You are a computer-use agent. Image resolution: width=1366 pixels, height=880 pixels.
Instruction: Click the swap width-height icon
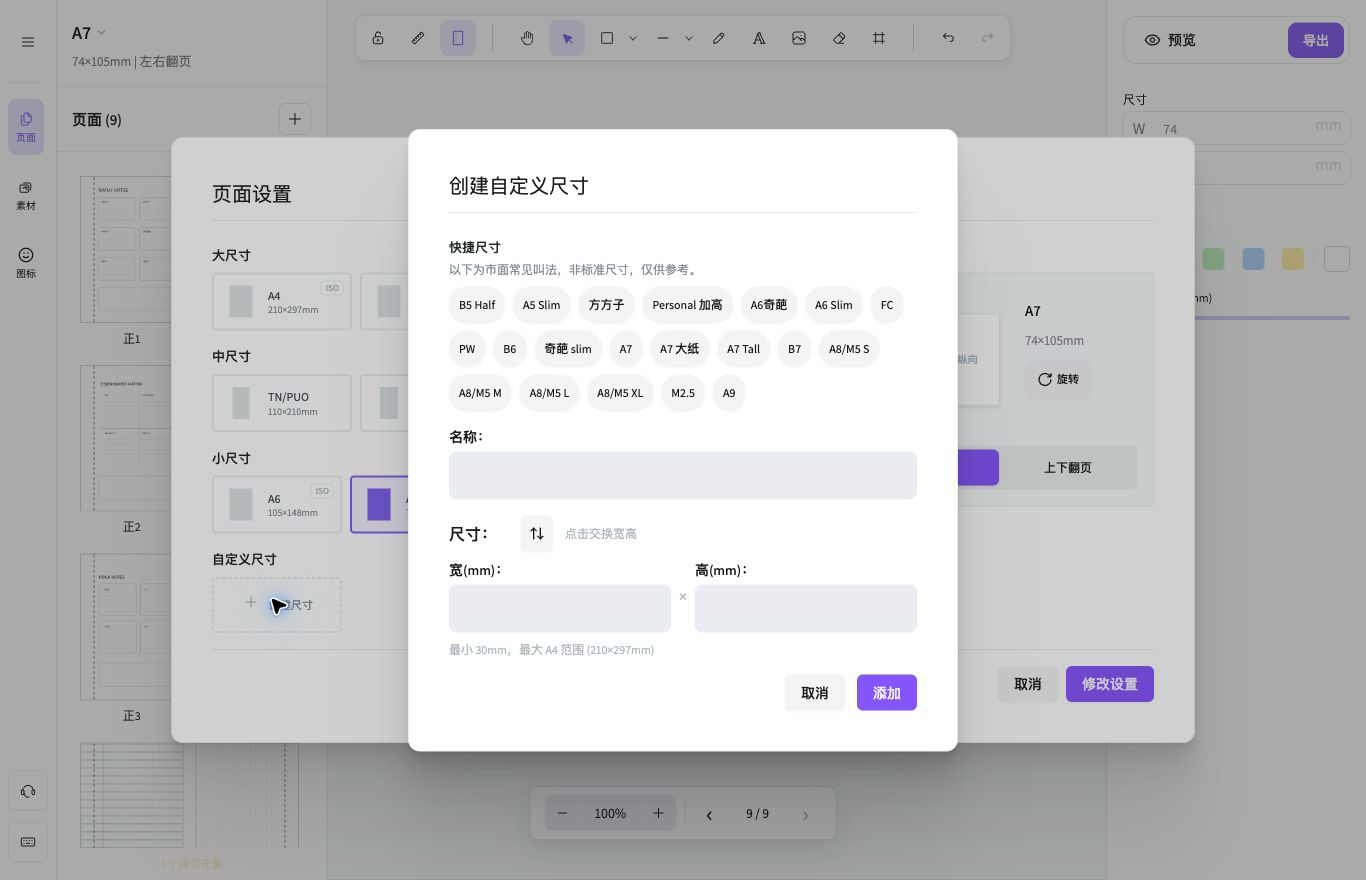pos(537,533)
